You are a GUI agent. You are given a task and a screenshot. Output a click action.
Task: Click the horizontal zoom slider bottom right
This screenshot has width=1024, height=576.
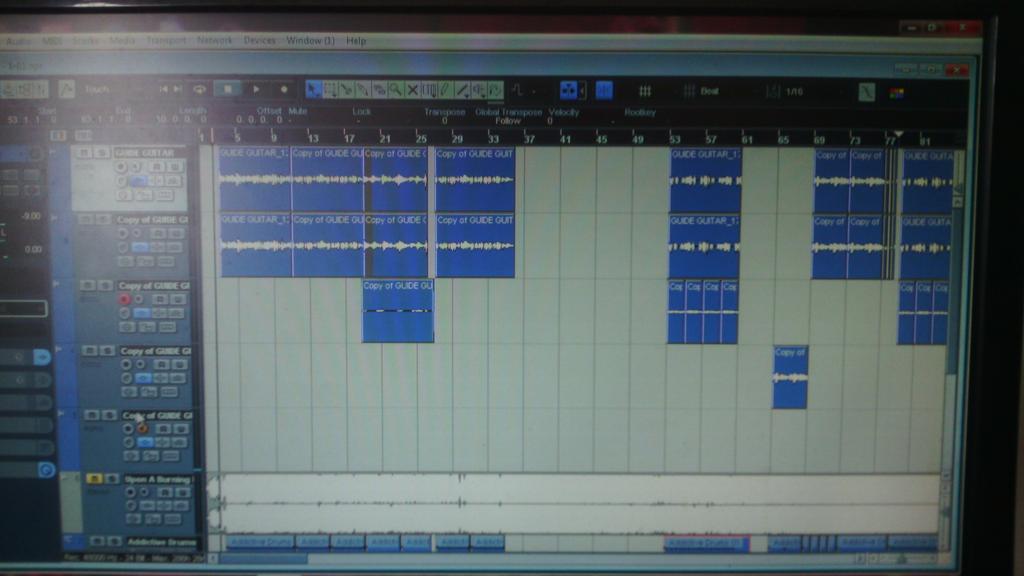[x=903, y=560]
